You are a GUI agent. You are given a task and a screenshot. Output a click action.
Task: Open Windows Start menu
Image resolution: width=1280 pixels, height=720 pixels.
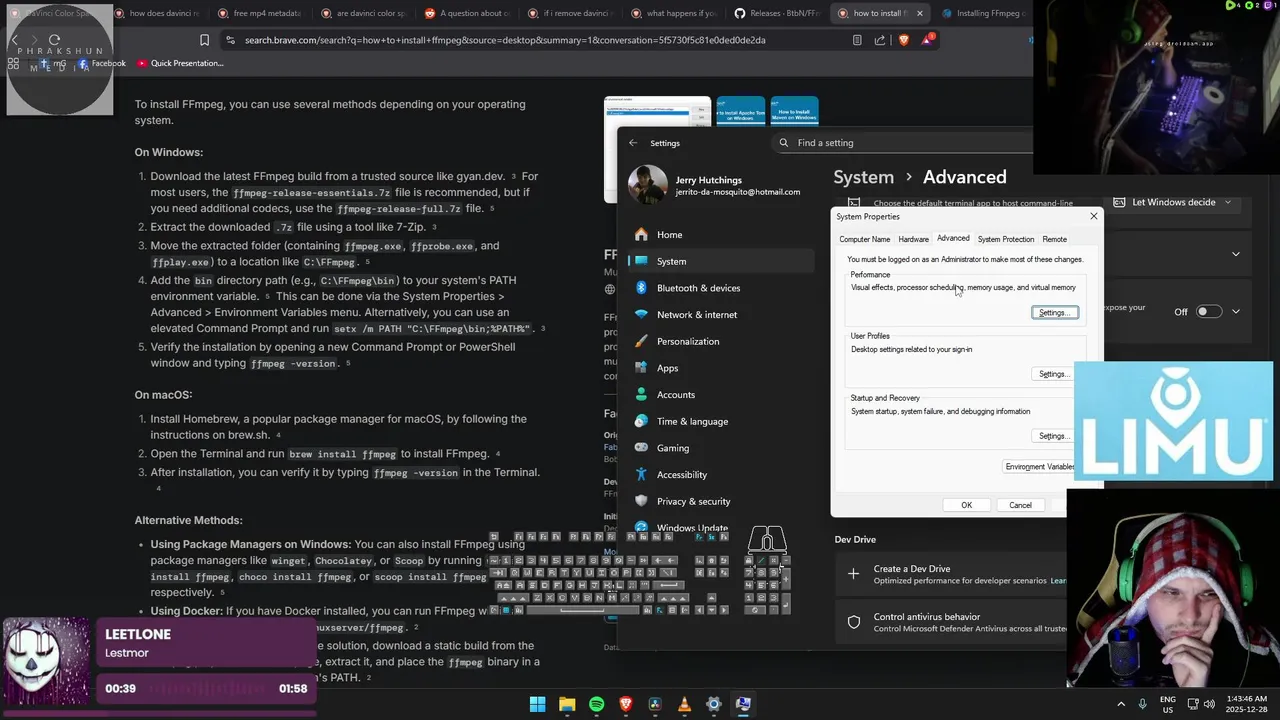pyautogui.click(x=537, y=704)
